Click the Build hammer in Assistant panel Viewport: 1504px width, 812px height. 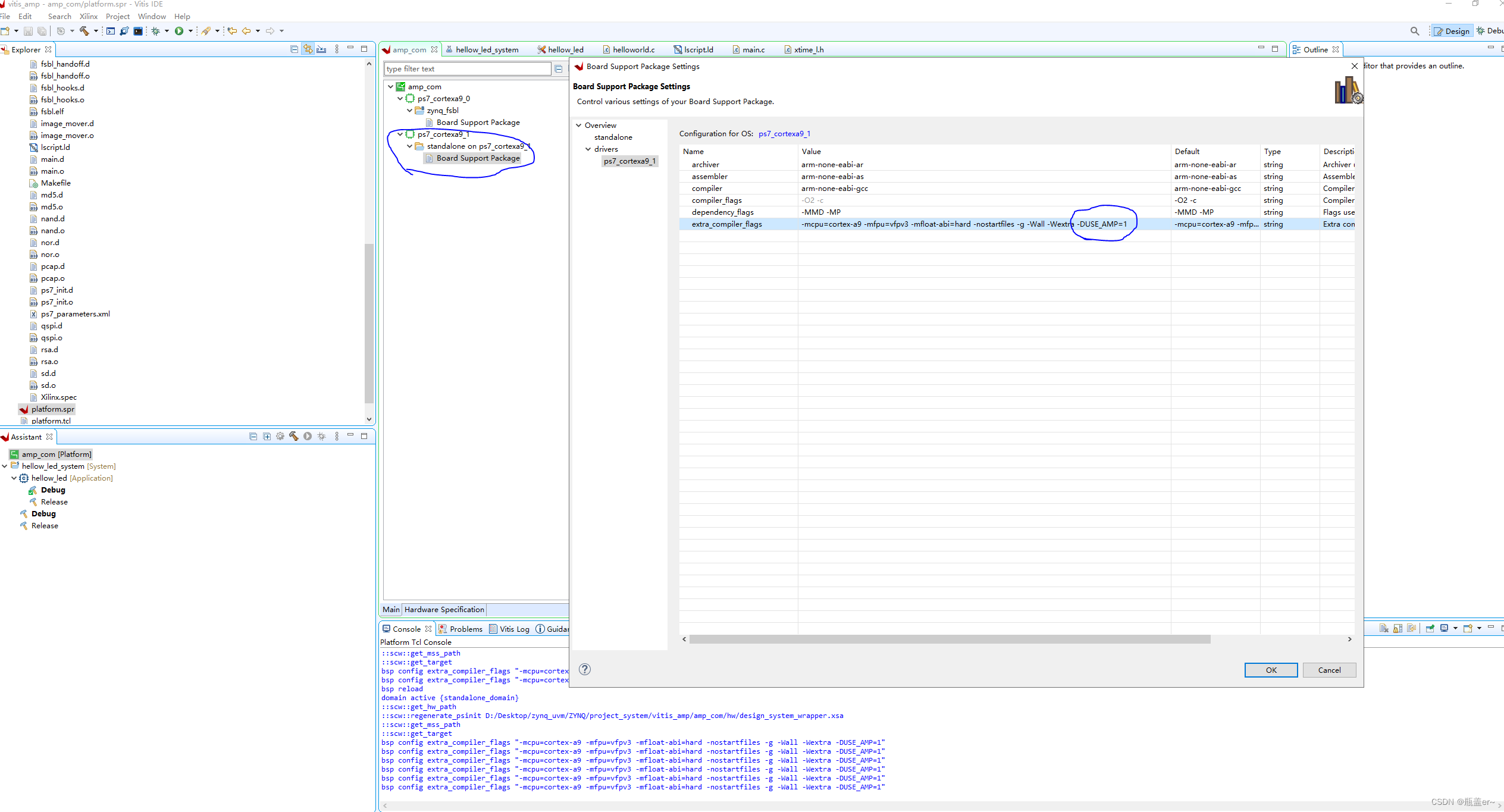pyautogui.click(x=294, y=436)
